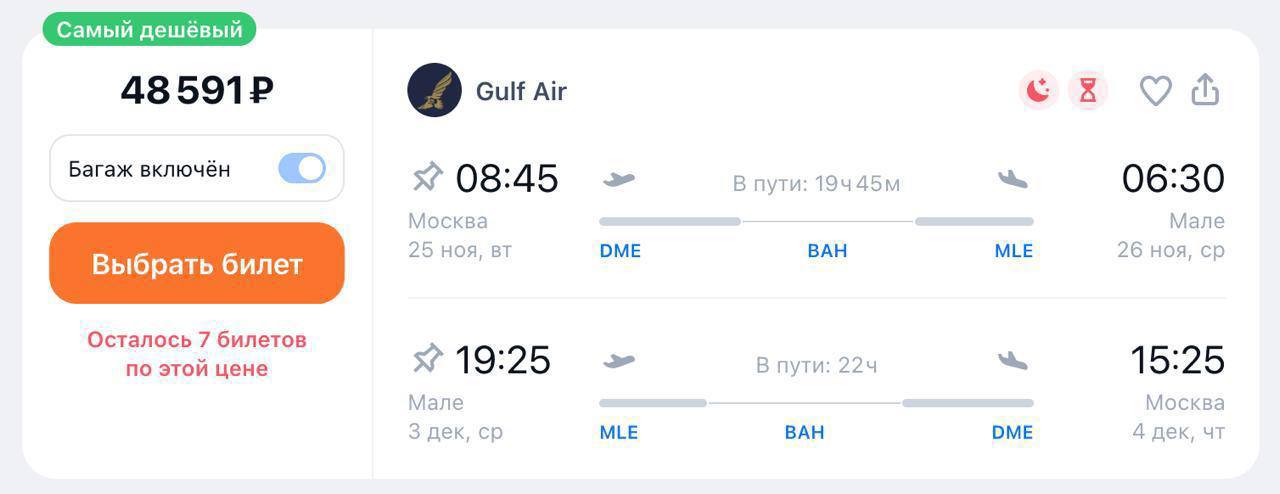Click outbound departure plane icon
Viewport: 1280px width, 494px height.
(619, 180)
